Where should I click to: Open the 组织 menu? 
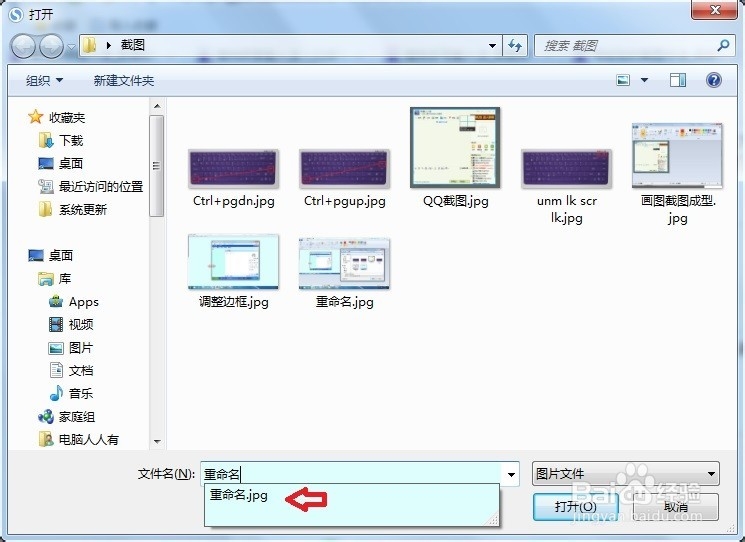(x=44, y=80)
